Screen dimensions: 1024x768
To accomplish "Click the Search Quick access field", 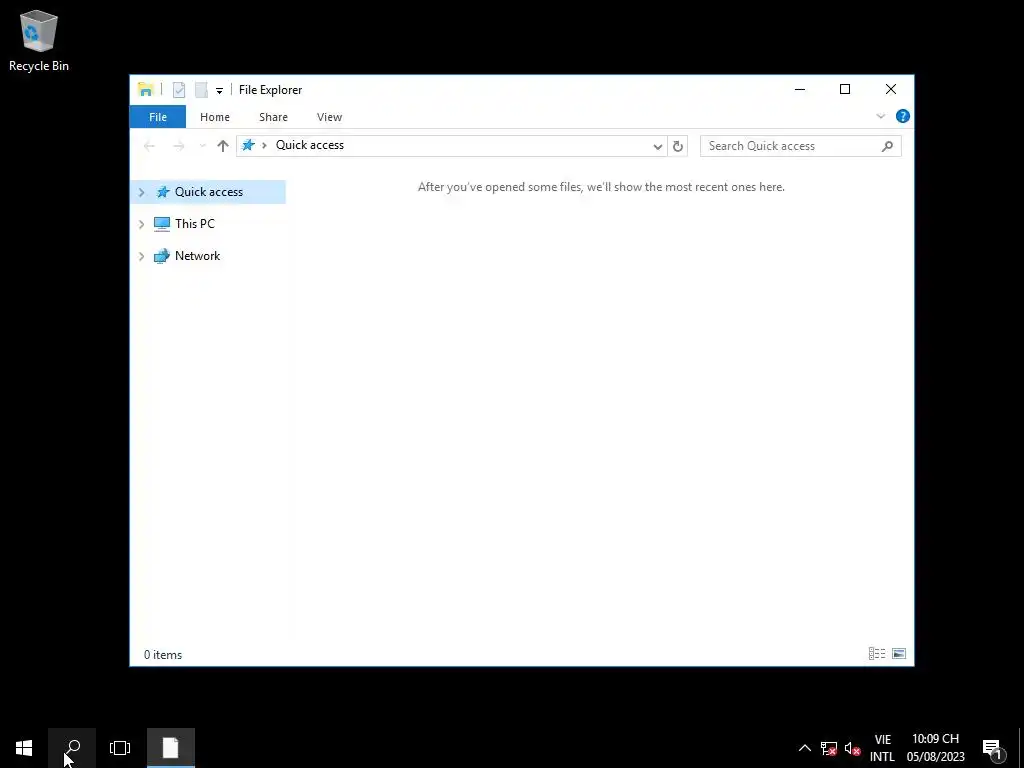I will click(x=800, y=146).
